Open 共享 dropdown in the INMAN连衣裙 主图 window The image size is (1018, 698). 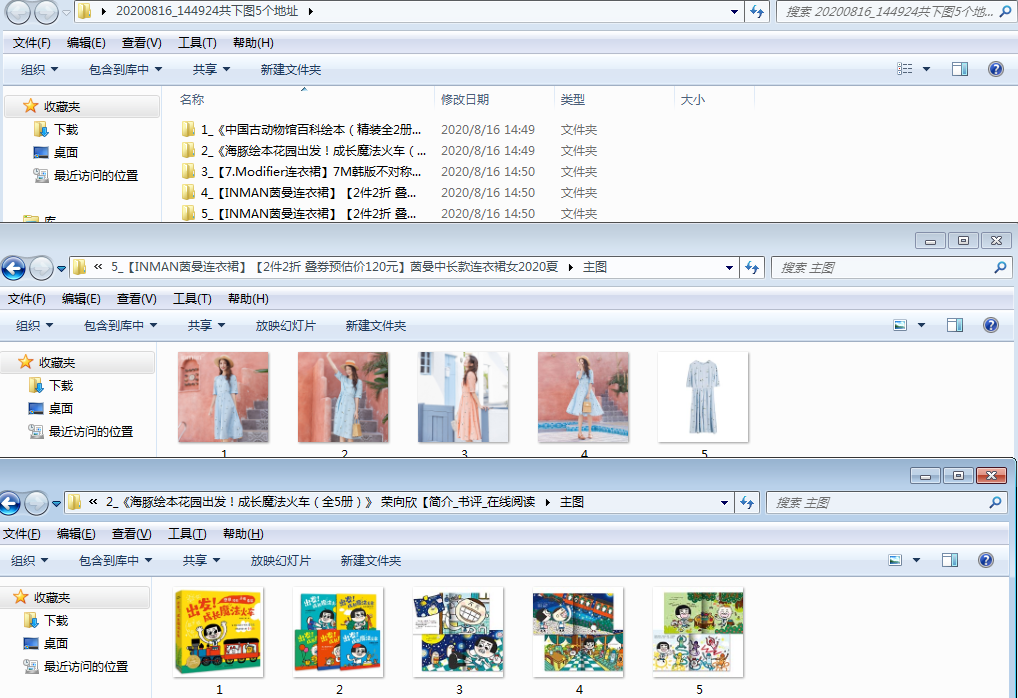(206, 325)
